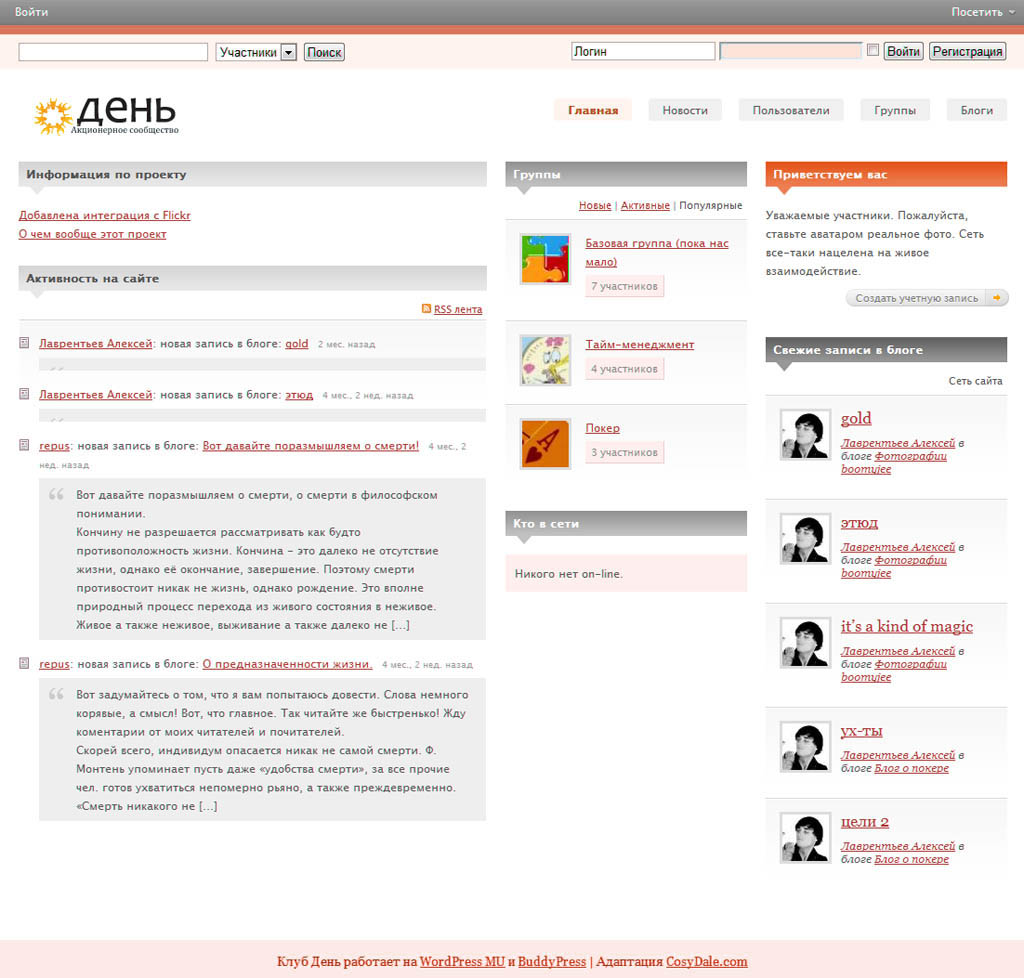Open the Блоги tab
This screenshot has height=978, width=1024.
pos(976,110)
